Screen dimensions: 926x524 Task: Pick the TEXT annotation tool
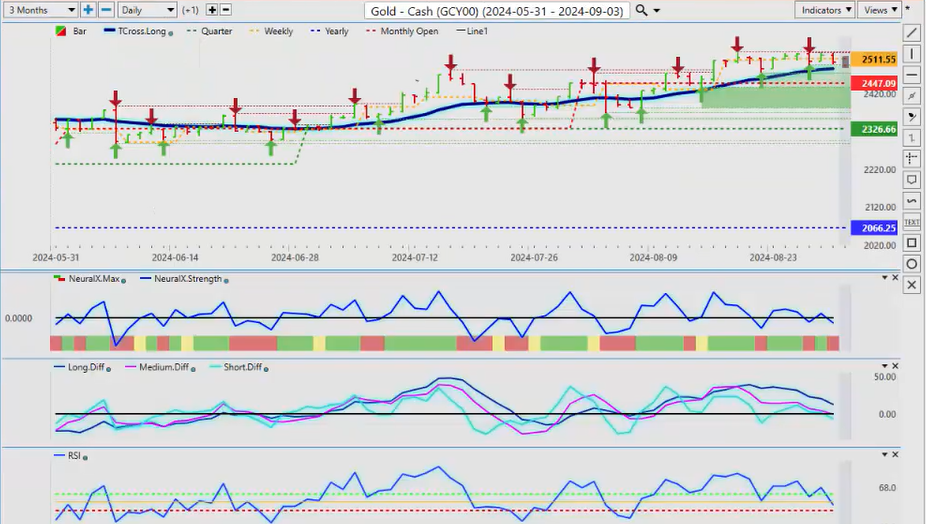click(911, 221)
